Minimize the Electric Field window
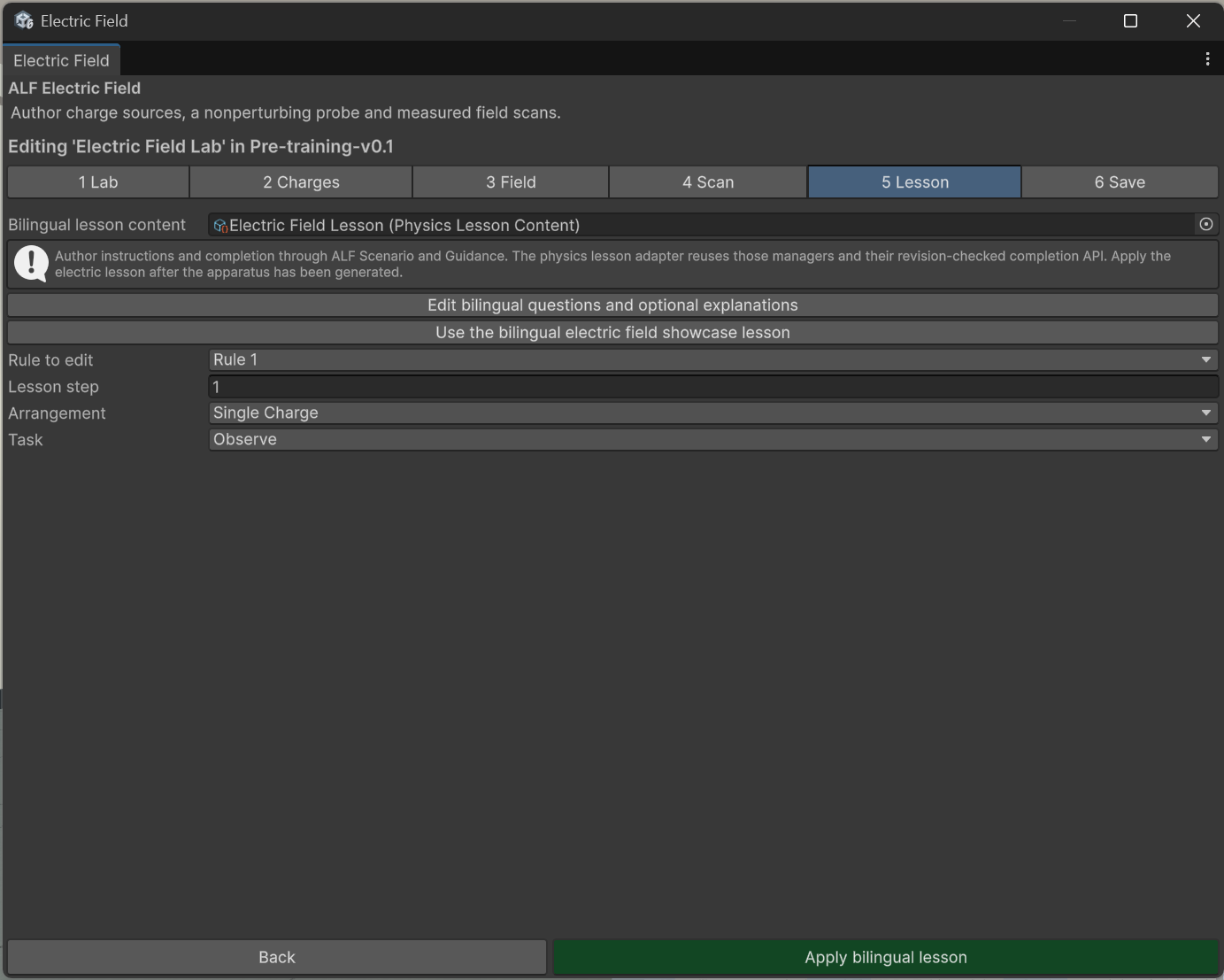Viewport: 1224px width, 980px height. coord(1069,20)
